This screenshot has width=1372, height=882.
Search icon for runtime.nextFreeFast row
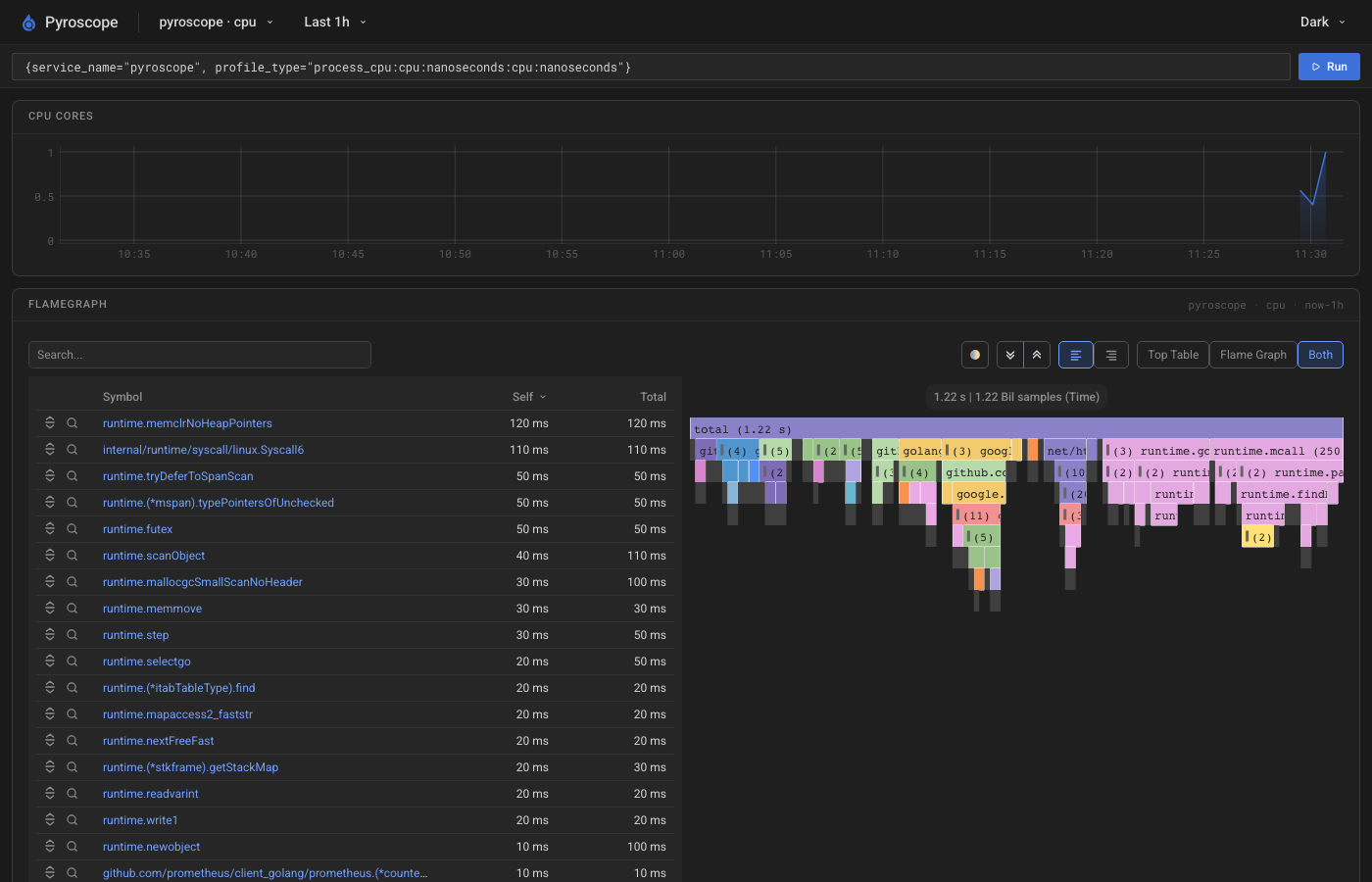pos(73,741)
